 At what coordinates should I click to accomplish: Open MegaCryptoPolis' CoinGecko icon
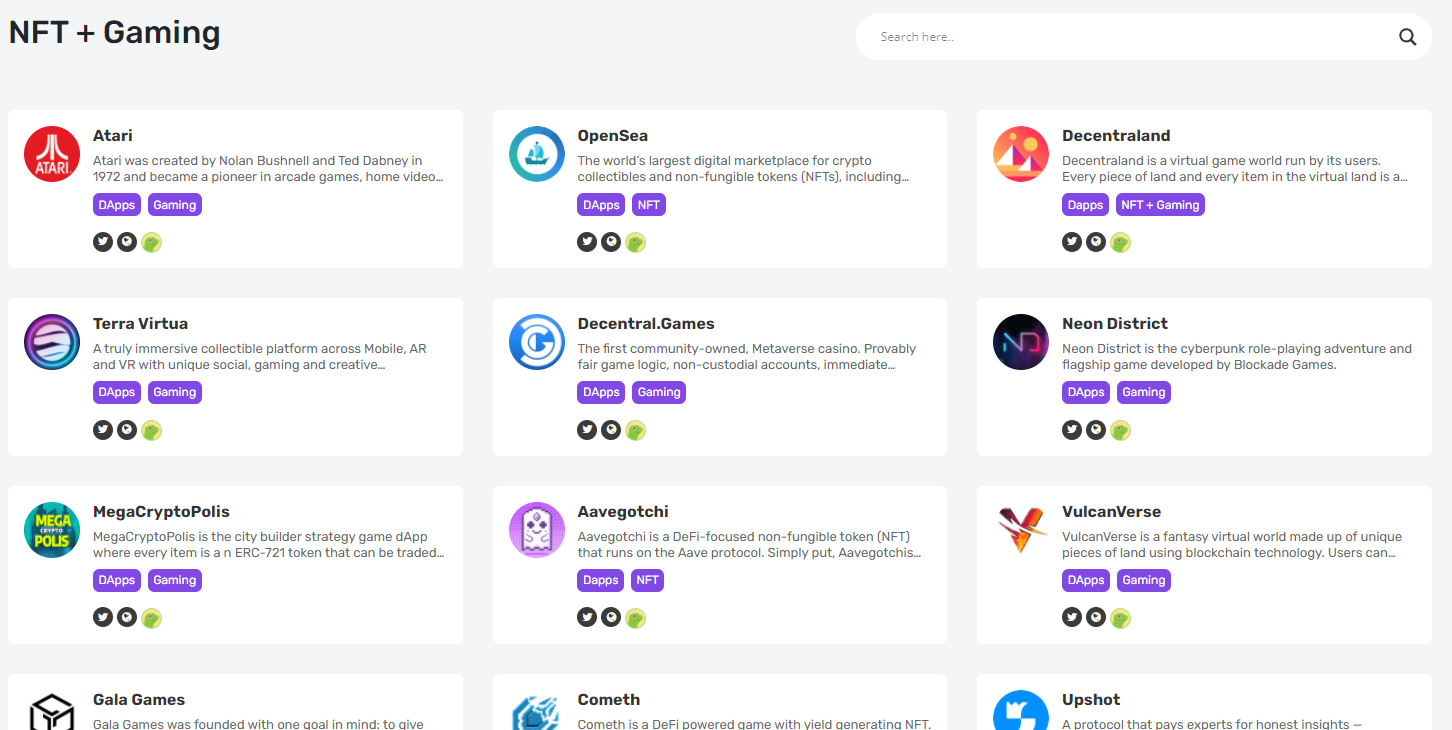151,618
